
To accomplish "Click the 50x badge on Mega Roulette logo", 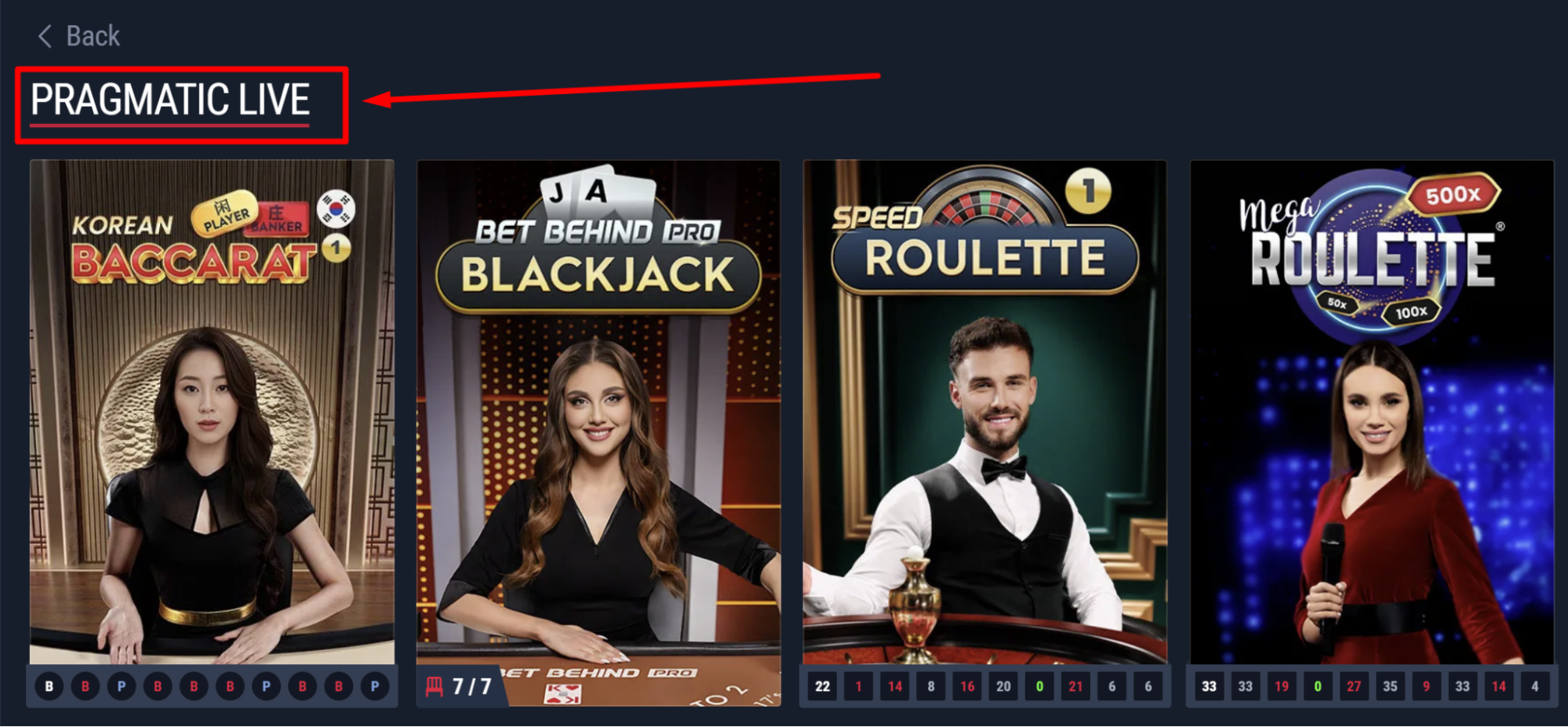I will coord(1337,303).
